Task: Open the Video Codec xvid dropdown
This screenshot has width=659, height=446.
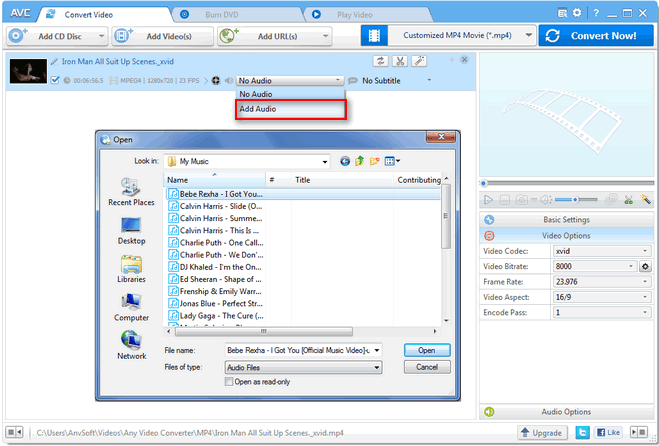Action: click(602, 251)
